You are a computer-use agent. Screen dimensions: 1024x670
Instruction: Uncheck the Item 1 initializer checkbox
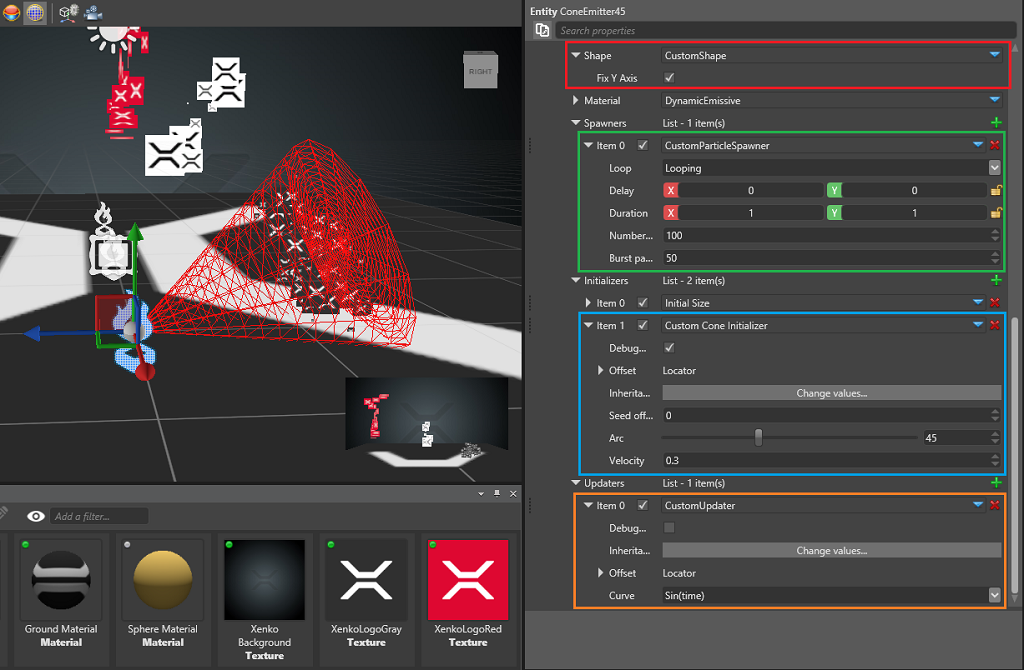point(642,325)
